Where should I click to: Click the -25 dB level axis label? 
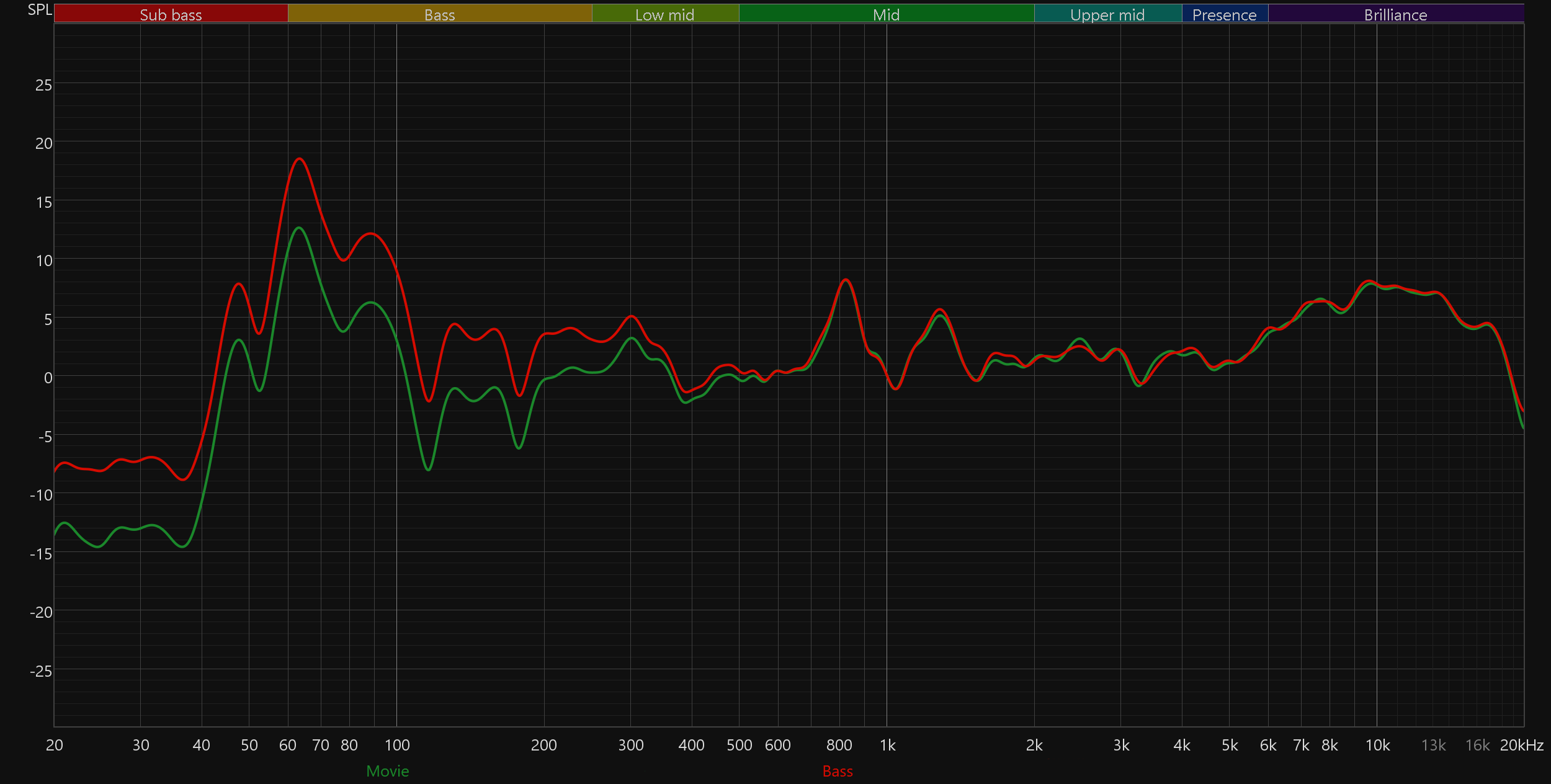click(41, 671)
